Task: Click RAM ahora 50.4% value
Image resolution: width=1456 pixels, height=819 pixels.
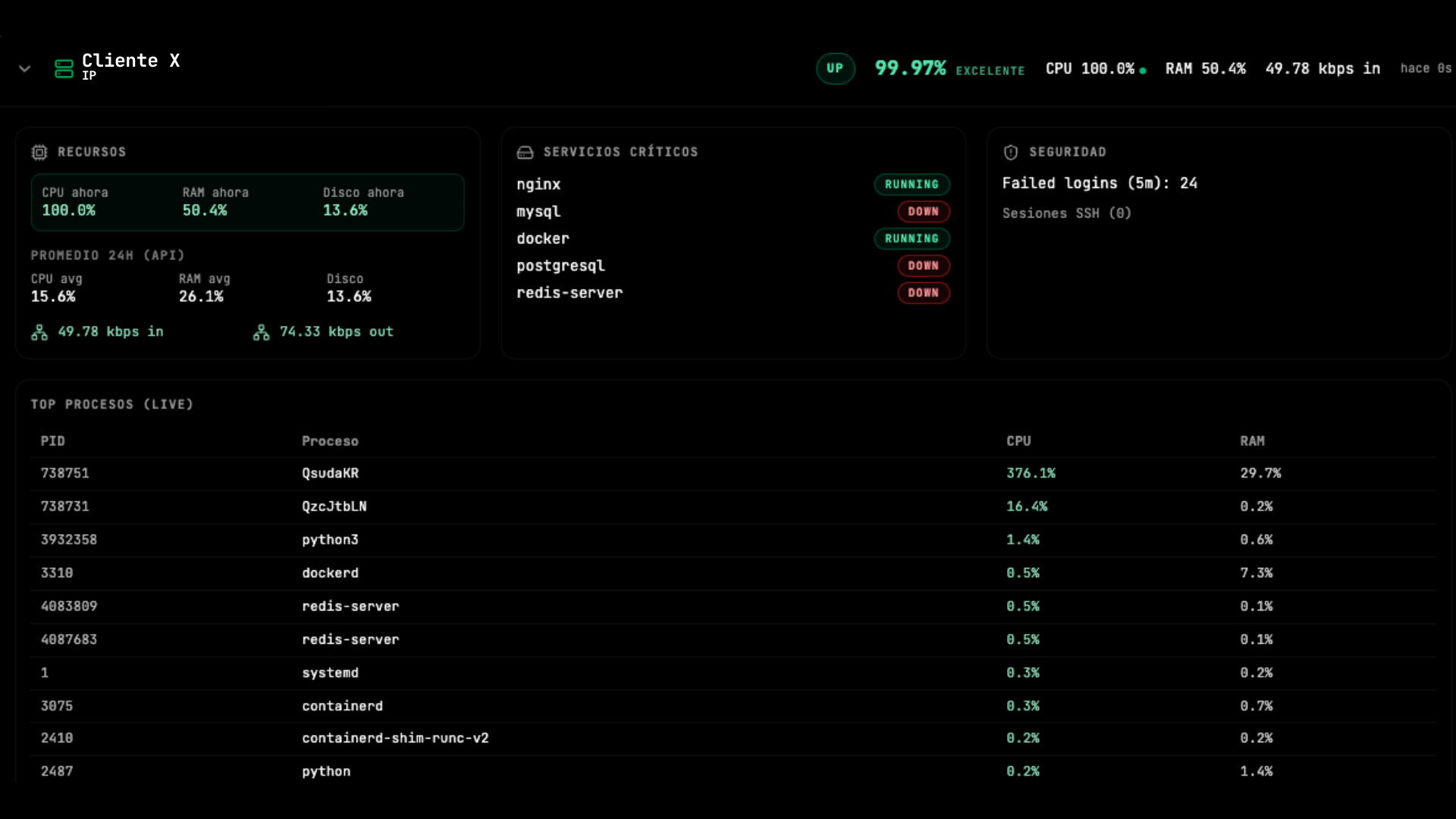Action: pos(205,210)
